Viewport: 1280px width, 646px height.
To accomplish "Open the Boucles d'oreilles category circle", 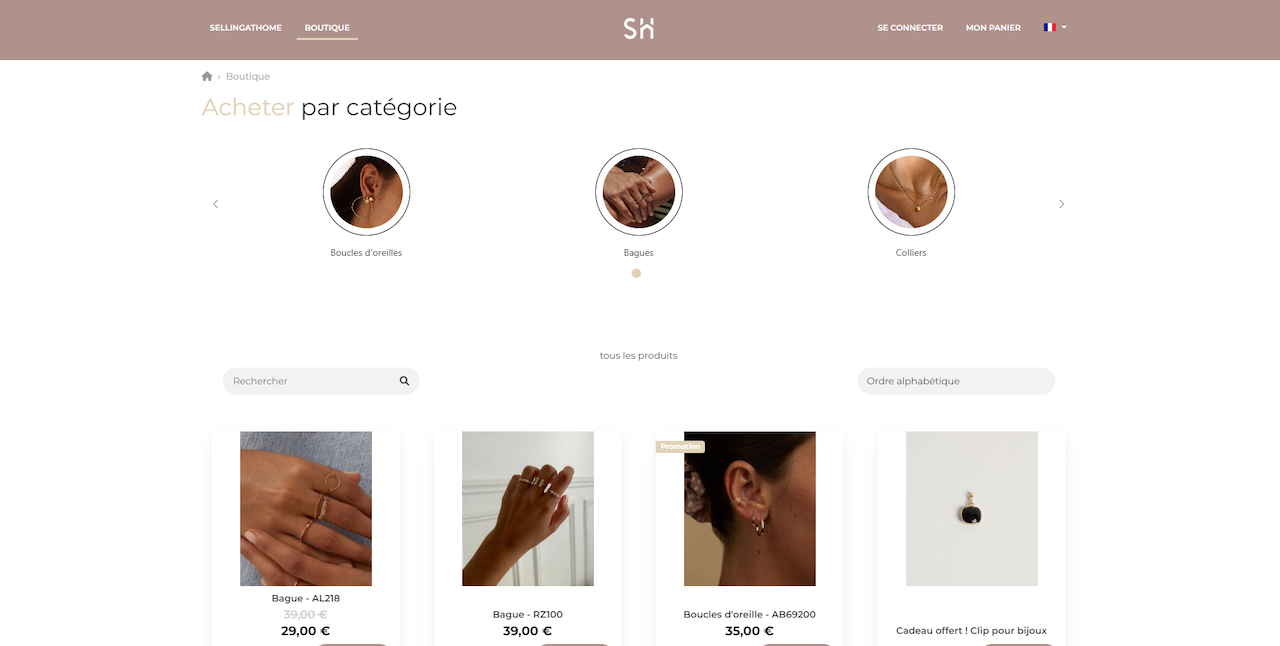I will pos(366,192).
